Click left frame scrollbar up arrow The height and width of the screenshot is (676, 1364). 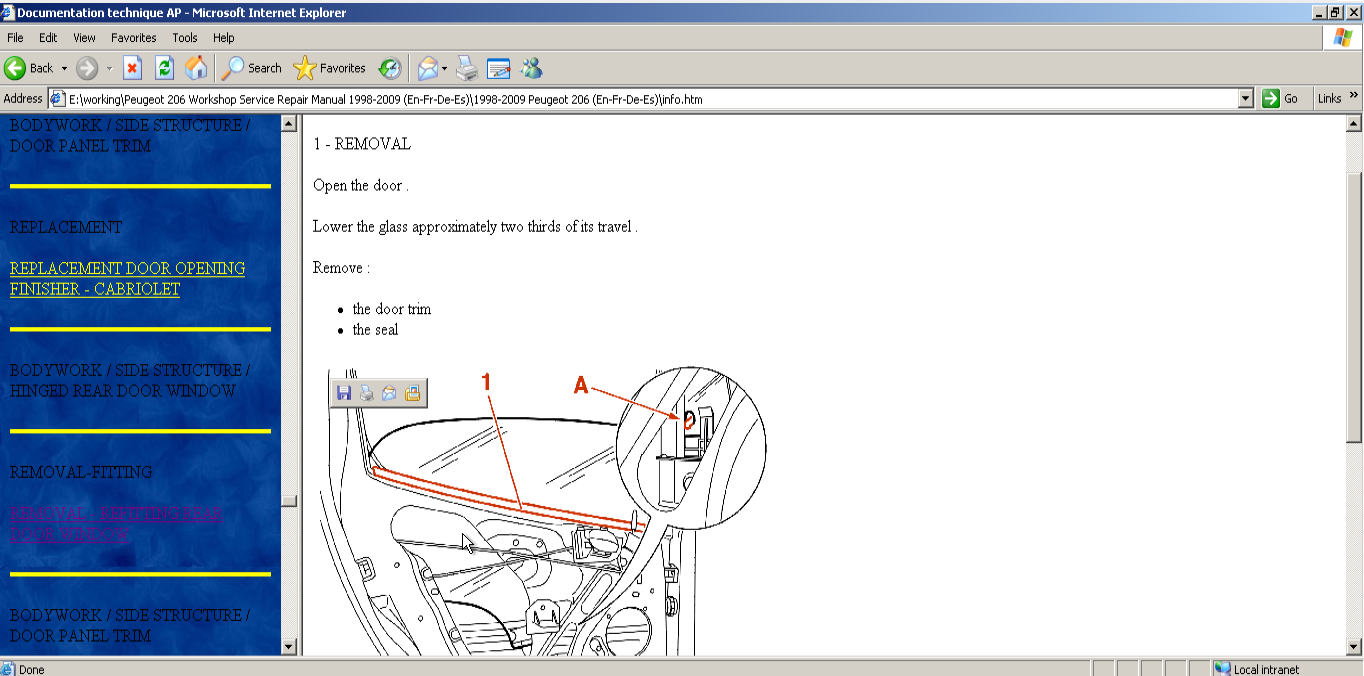coord(289,124)
